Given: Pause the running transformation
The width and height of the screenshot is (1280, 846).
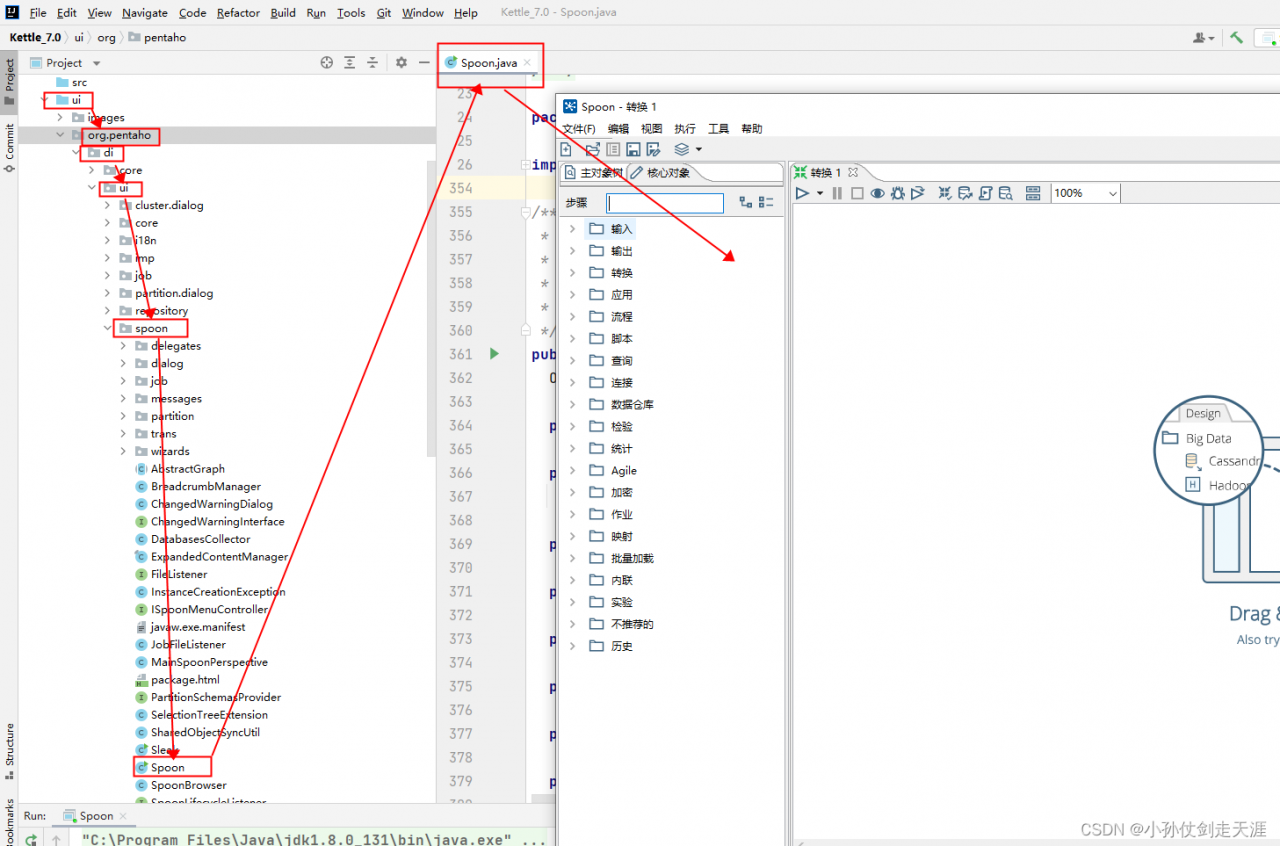Looking at the screenshot, I should click(x=837, y=193).
